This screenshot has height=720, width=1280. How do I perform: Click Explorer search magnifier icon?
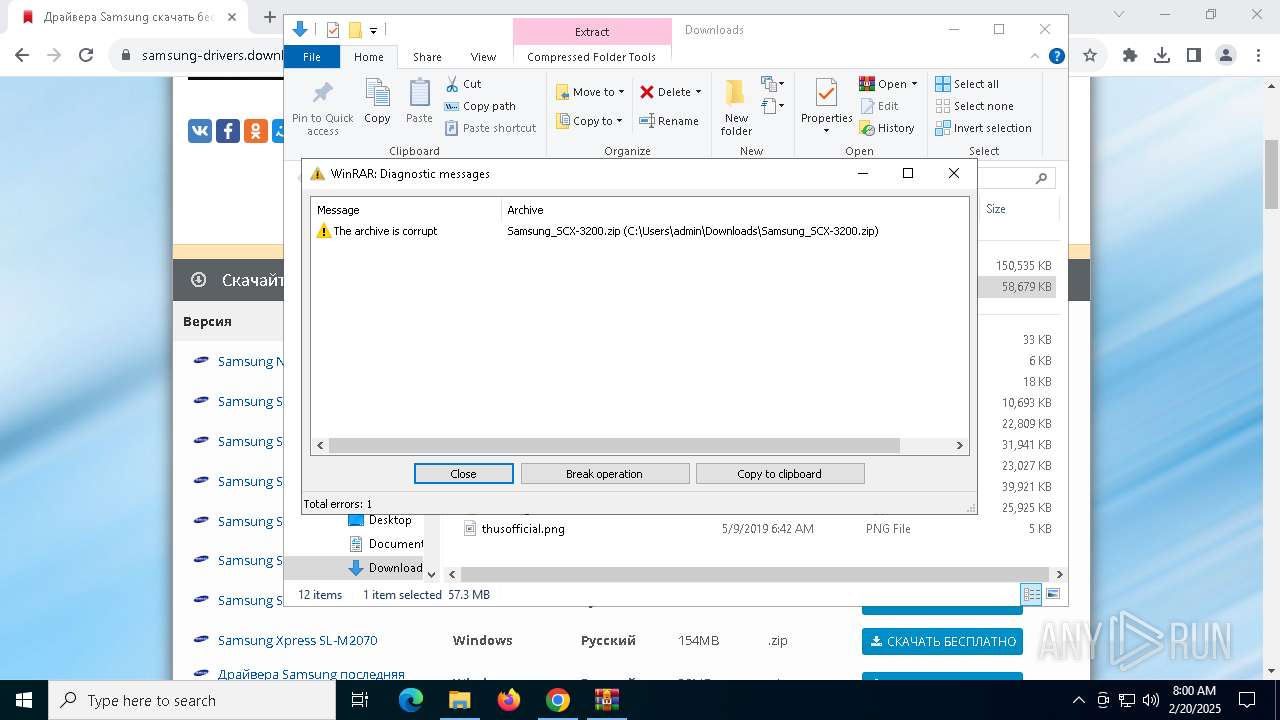1041,178
